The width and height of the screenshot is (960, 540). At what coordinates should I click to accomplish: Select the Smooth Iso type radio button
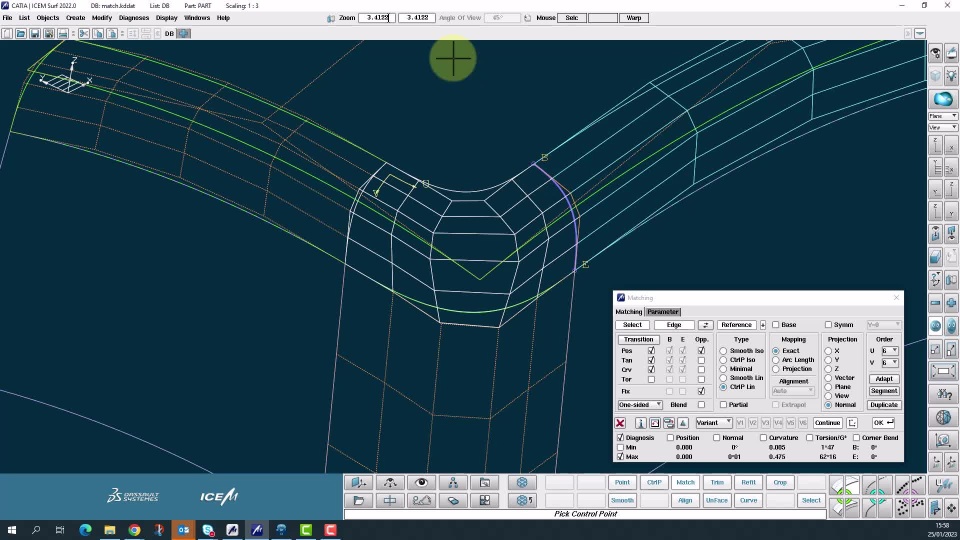click(723, 351)
